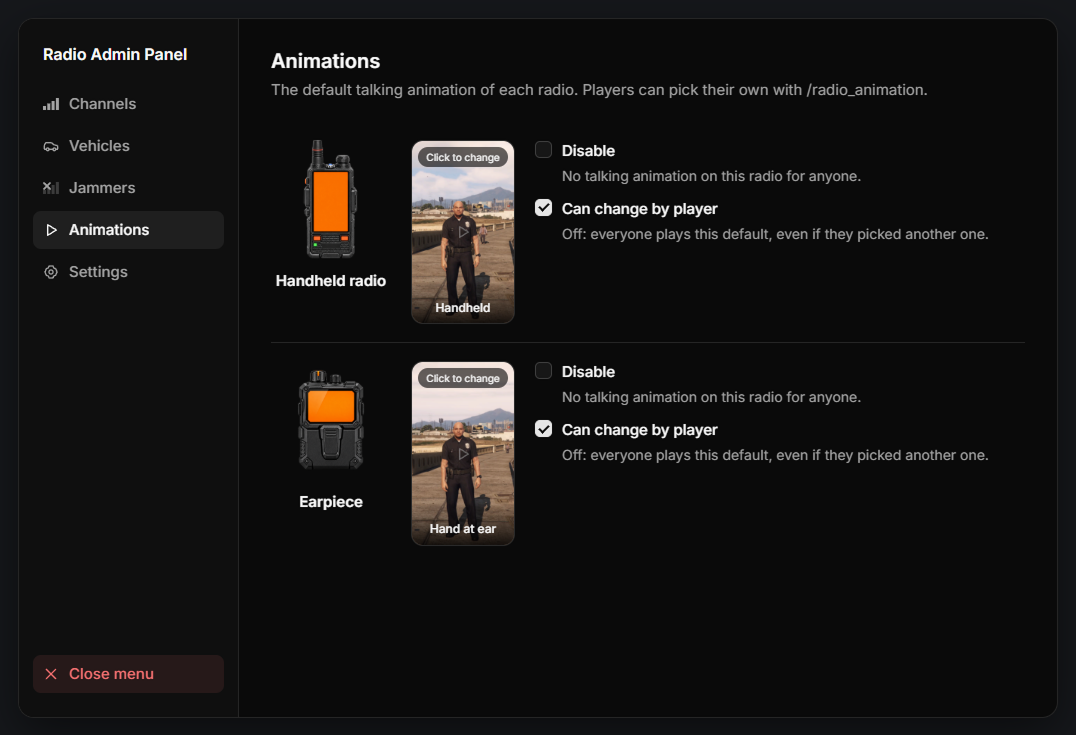Play the Handheld animation preview icon
Image resolution: width=1076 pixels, height=735 pixels.
(x=464, y=232)
